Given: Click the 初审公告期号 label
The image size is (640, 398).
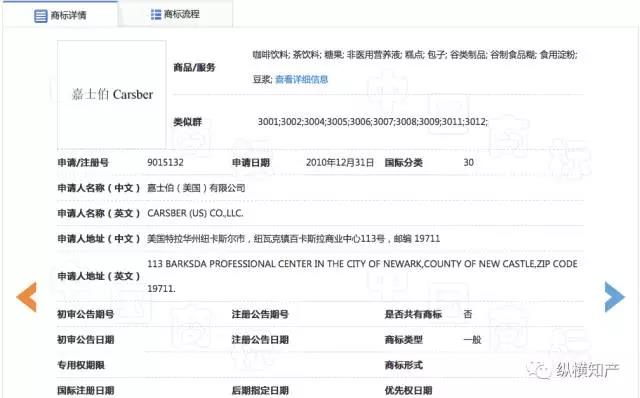Looking at the screenshot, I should (85, 314).
